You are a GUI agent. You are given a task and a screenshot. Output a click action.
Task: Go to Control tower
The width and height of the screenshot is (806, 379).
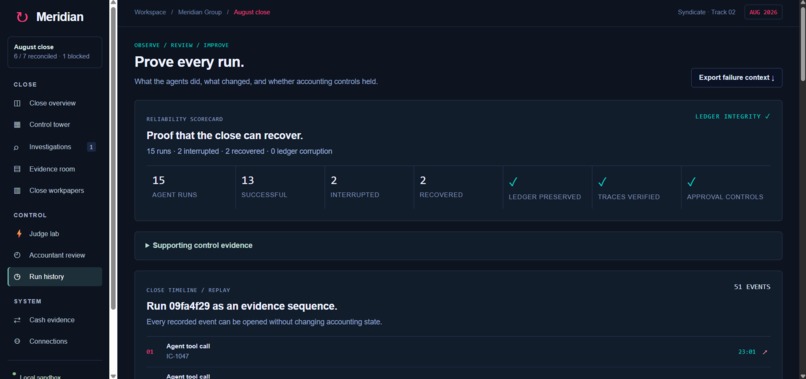pyautogui.click(x=54, y=125)
